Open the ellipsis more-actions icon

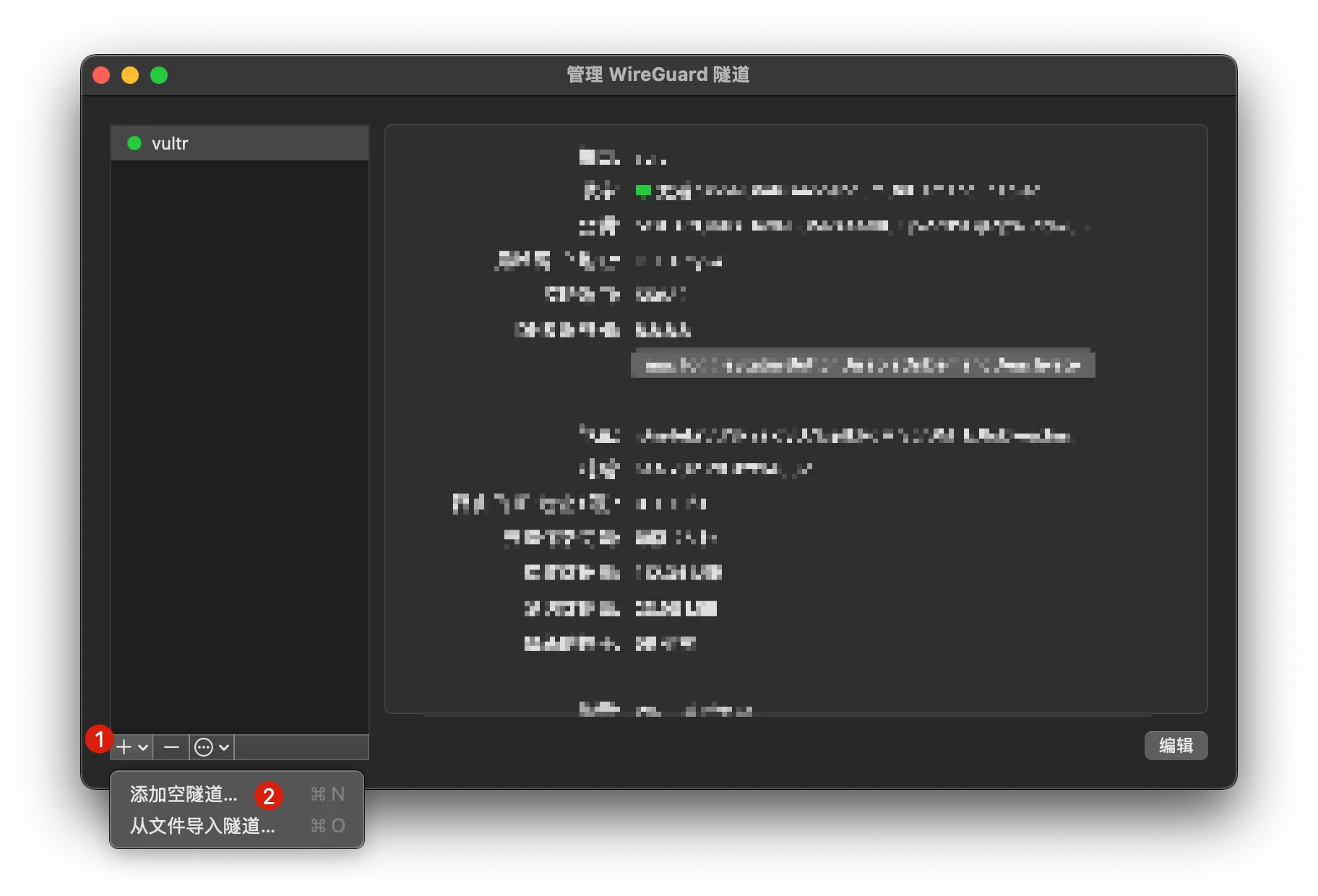204,747
